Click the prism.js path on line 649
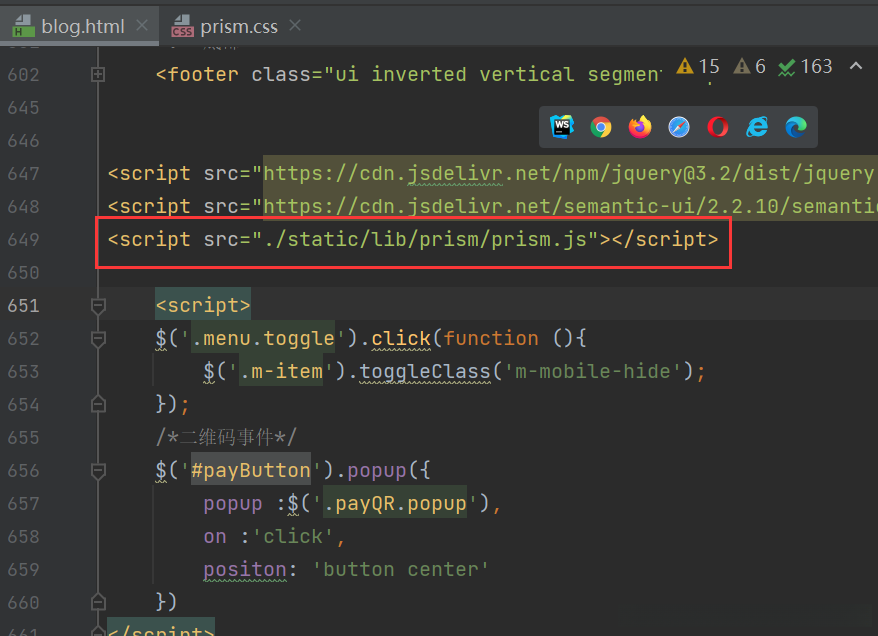Viewport: 878px width, 636px height. pos(425,240)
